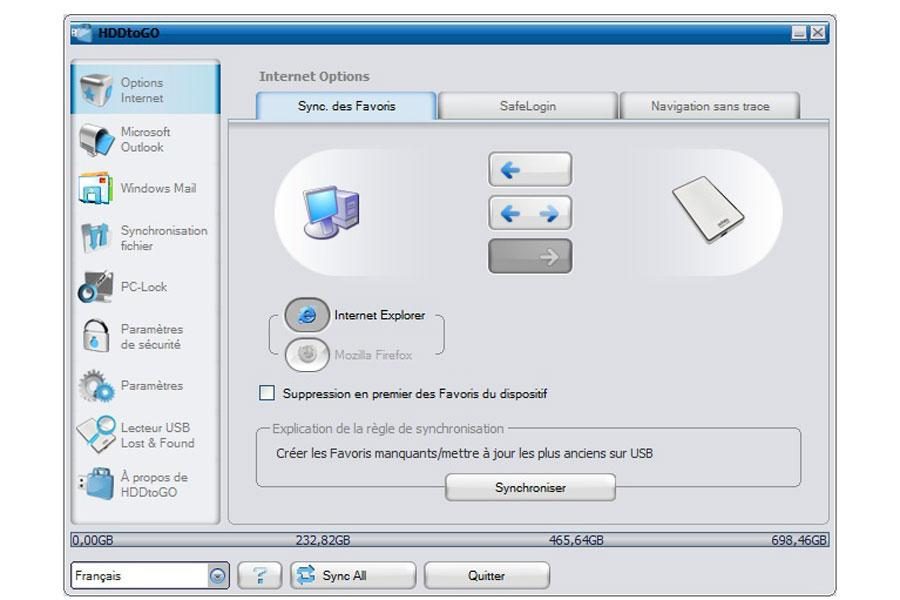The image size is (900, 600).
Task: Switch to the SafeLogin tab
Action: click(x=527, y=106)
